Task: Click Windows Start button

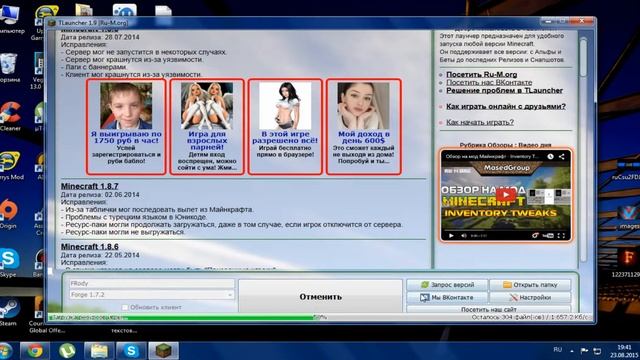Action: [5, 351]
